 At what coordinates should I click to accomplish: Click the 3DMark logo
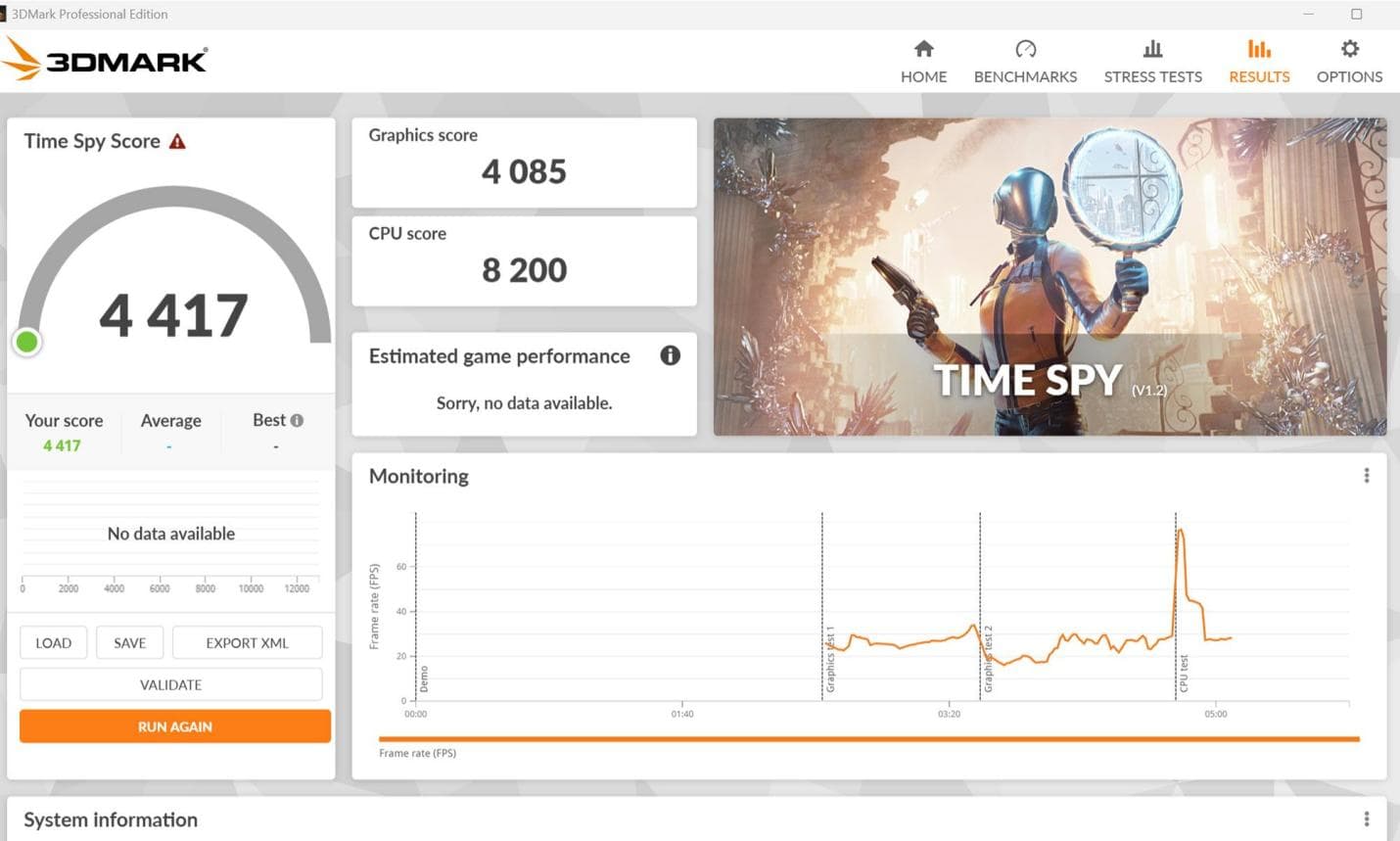(x=105, y=60)
